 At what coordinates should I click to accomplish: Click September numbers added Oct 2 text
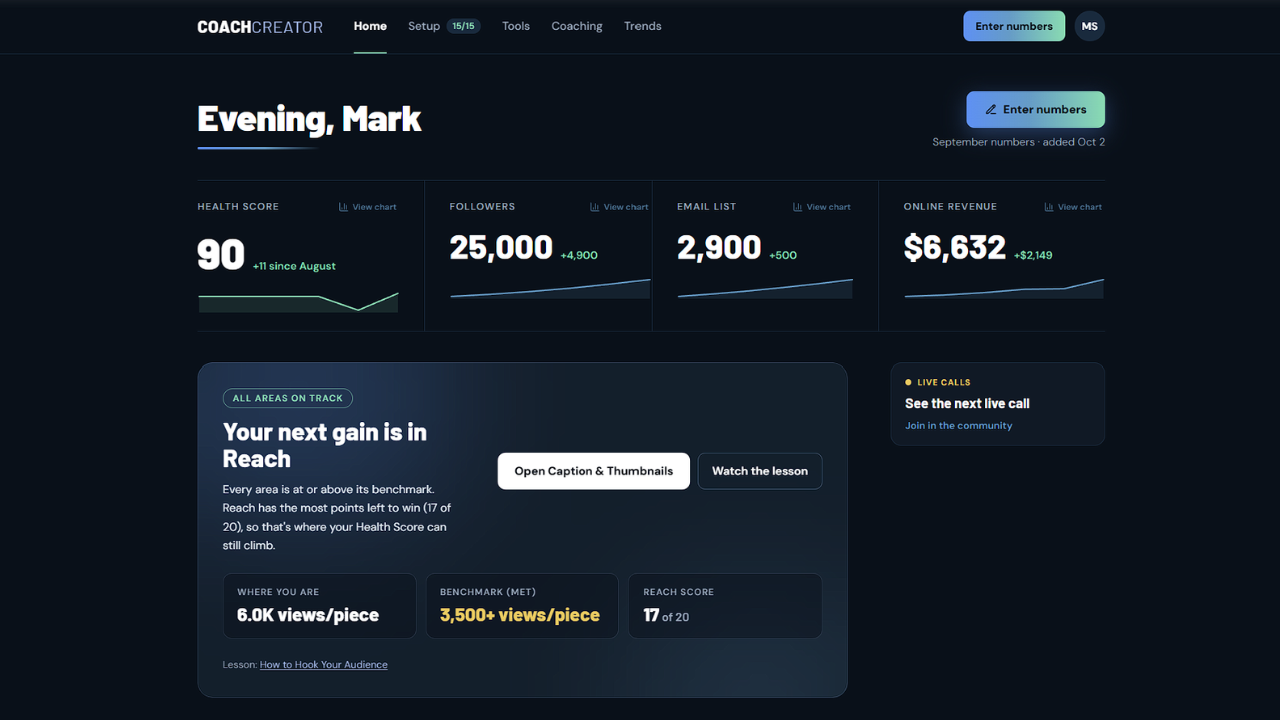[x=1018, y=142]
